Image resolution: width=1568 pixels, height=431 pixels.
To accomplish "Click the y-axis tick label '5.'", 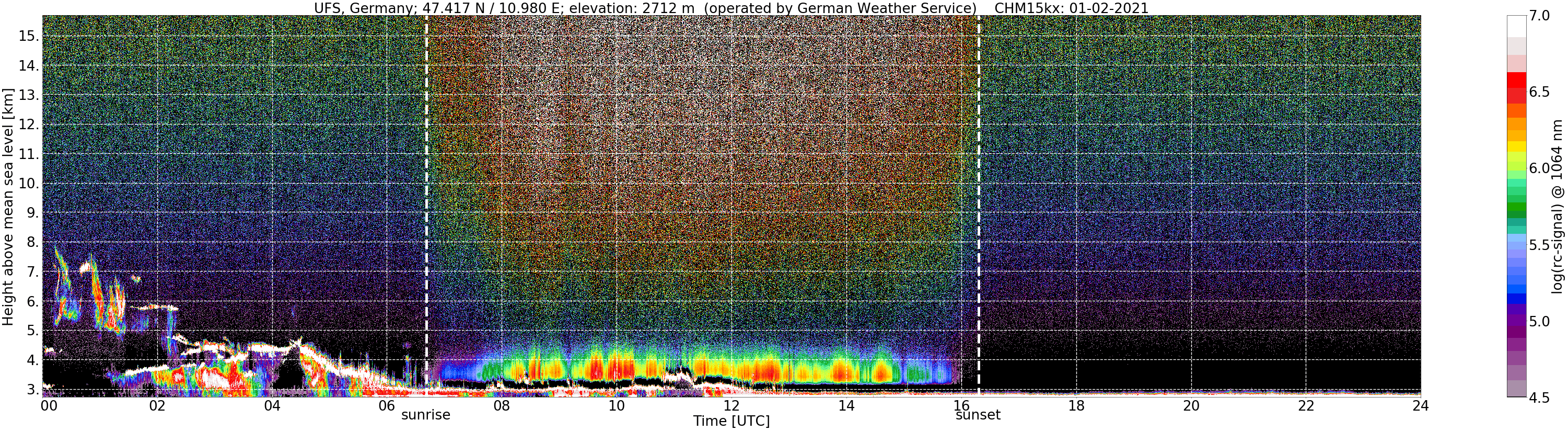I will pyautogui.click(x=33, y=331).
